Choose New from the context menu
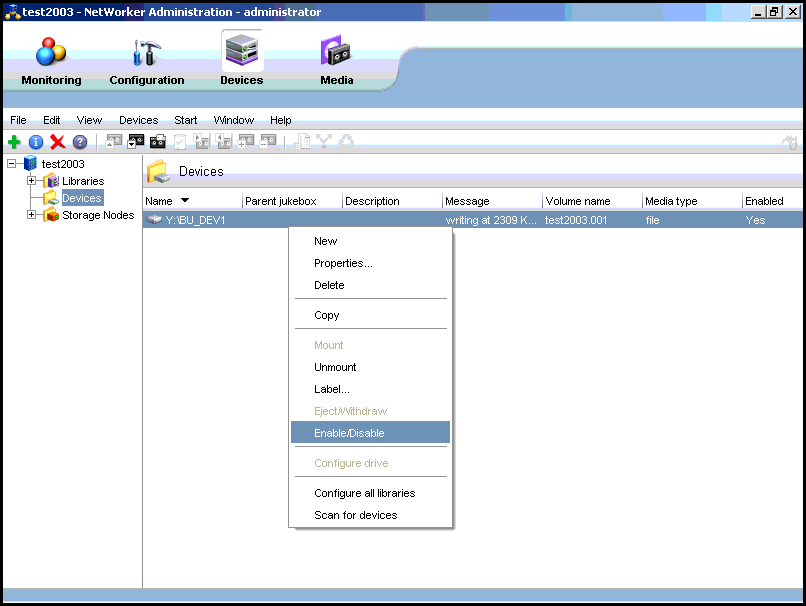 (370, 241)
